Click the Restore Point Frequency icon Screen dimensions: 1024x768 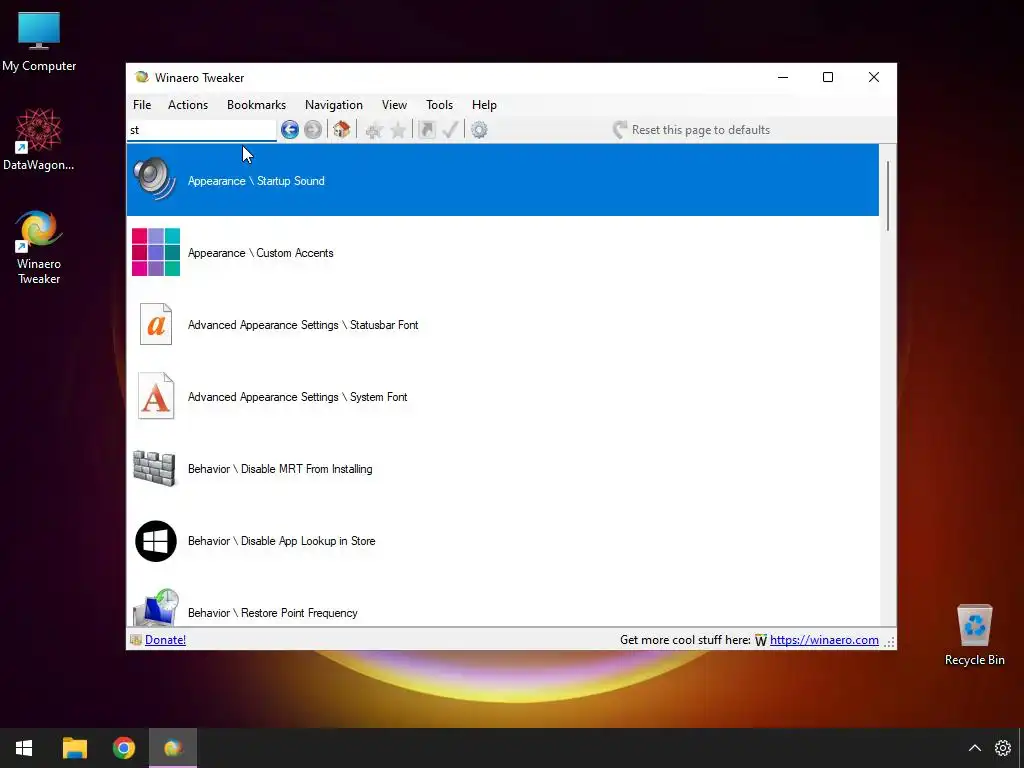click(x=156, y=608)
